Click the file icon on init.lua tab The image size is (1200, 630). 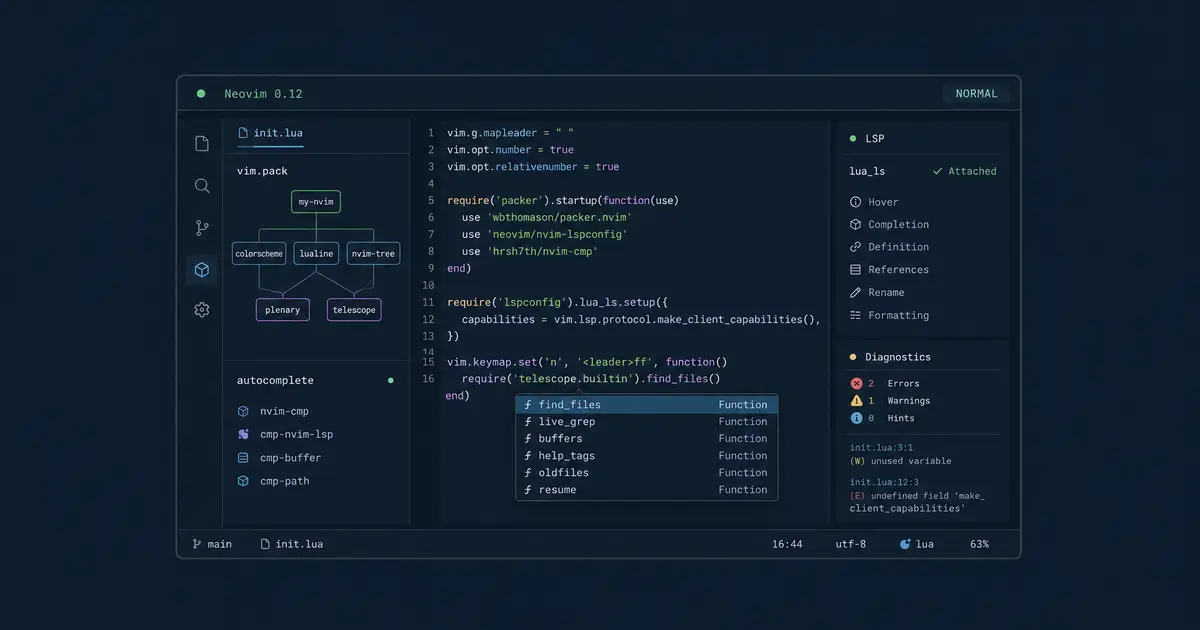pos(243,132)
